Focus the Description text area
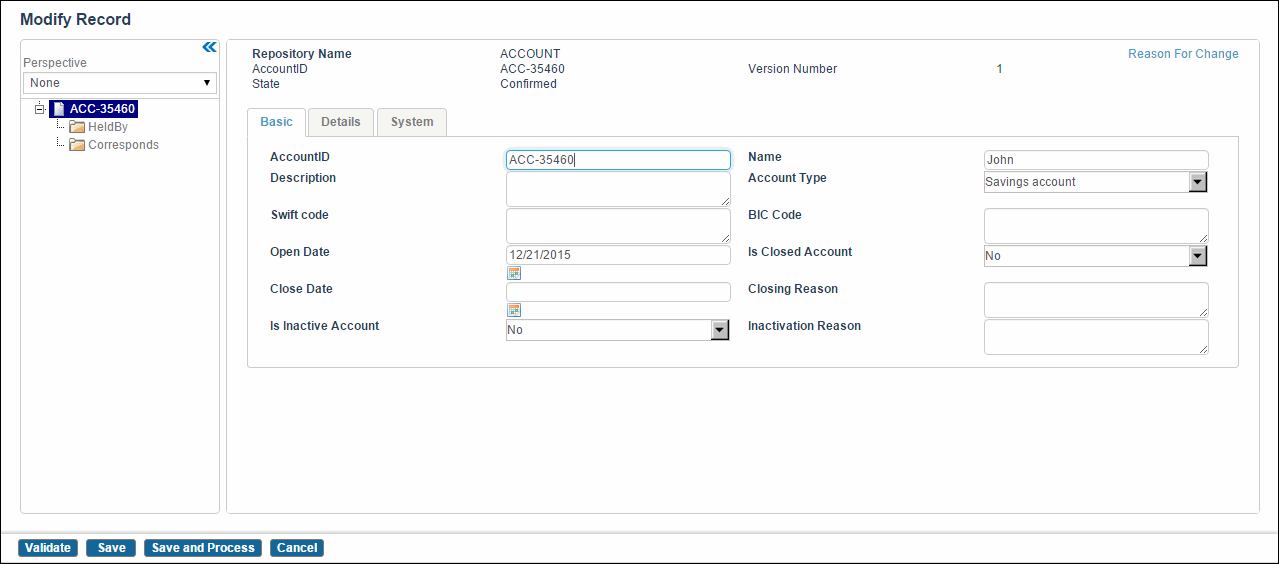 click(618, 189)
